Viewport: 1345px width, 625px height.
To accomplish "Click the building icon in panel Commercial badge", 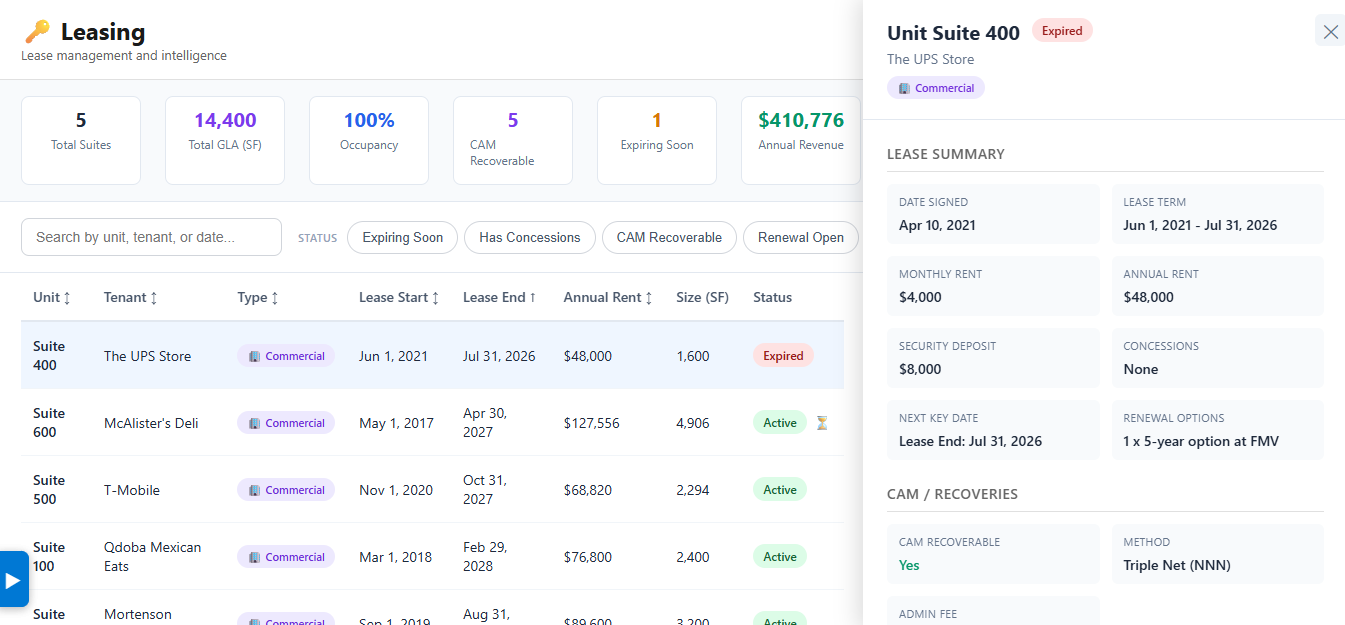I will pos(904,88).
